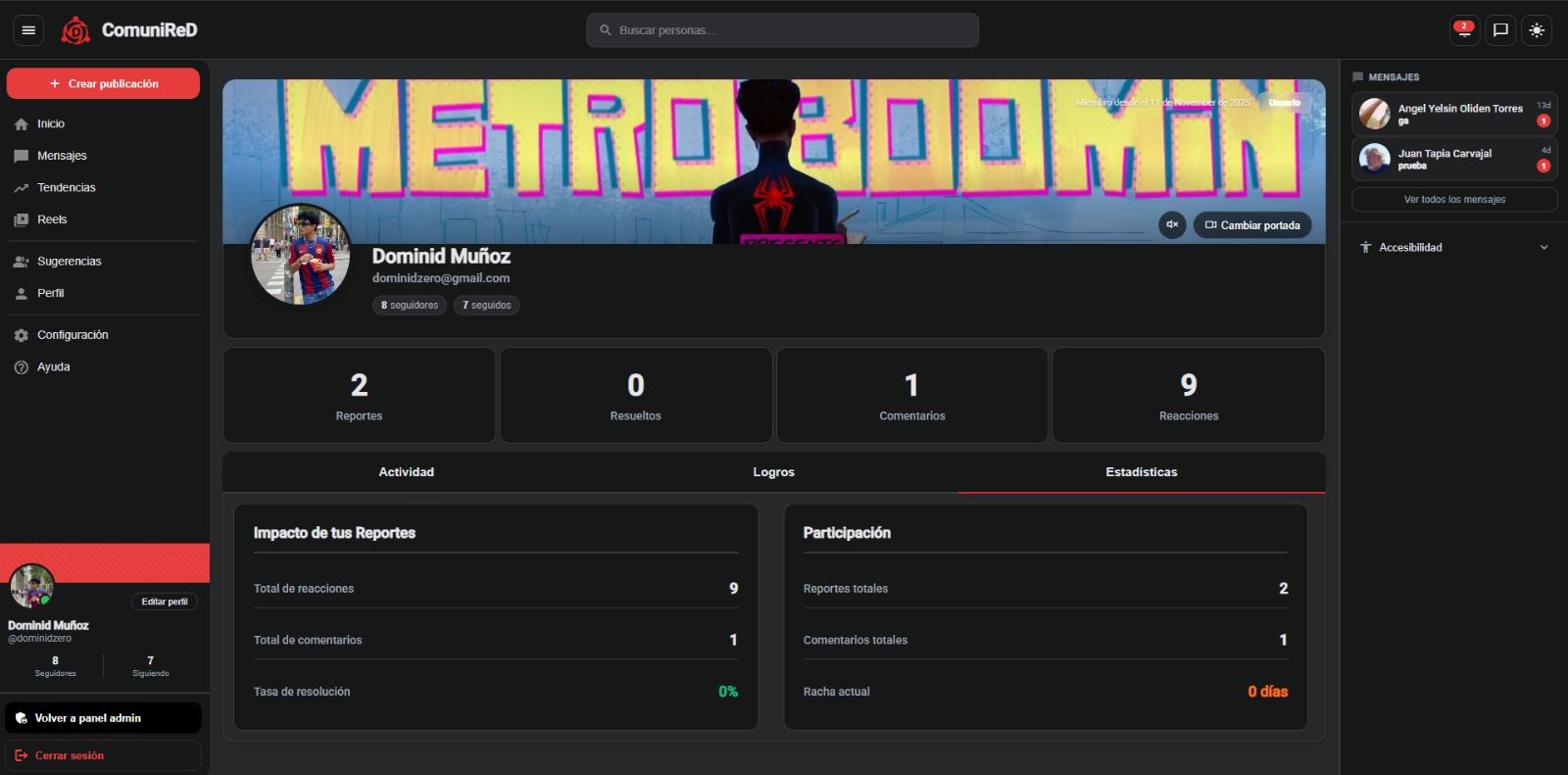Switch to the Logros tab
Viewport: 1568px width, 775px height.
point(774,472)
